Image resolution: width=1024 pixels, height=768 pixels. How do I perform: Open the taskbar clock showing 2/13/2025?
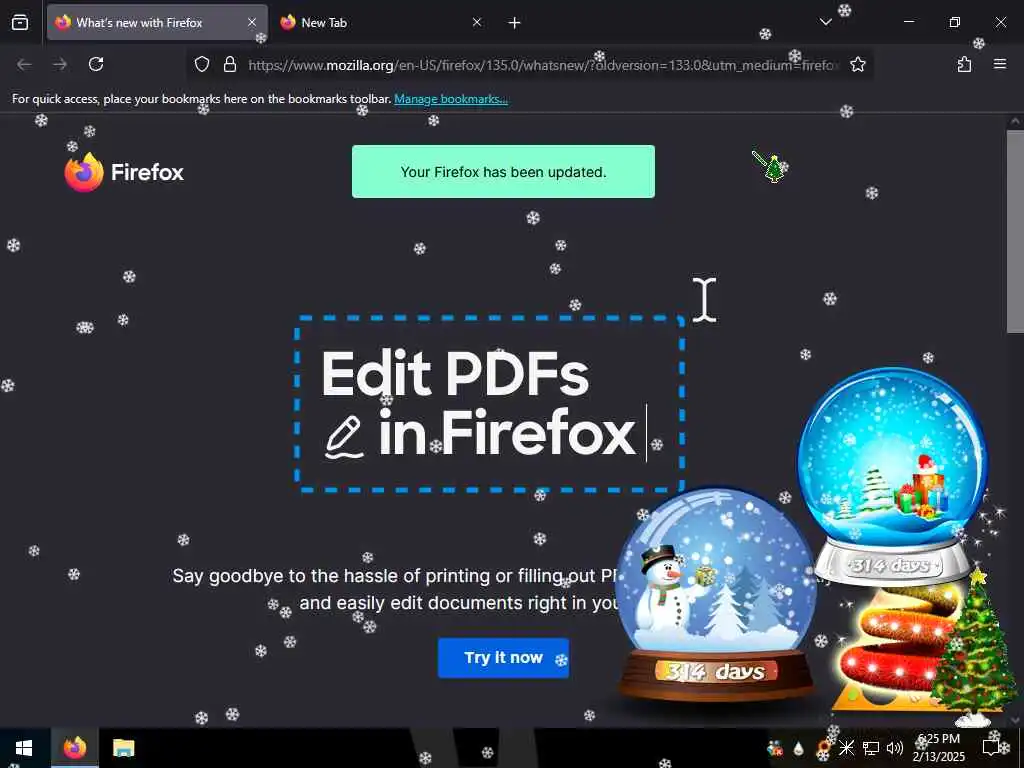coord(938,748)
